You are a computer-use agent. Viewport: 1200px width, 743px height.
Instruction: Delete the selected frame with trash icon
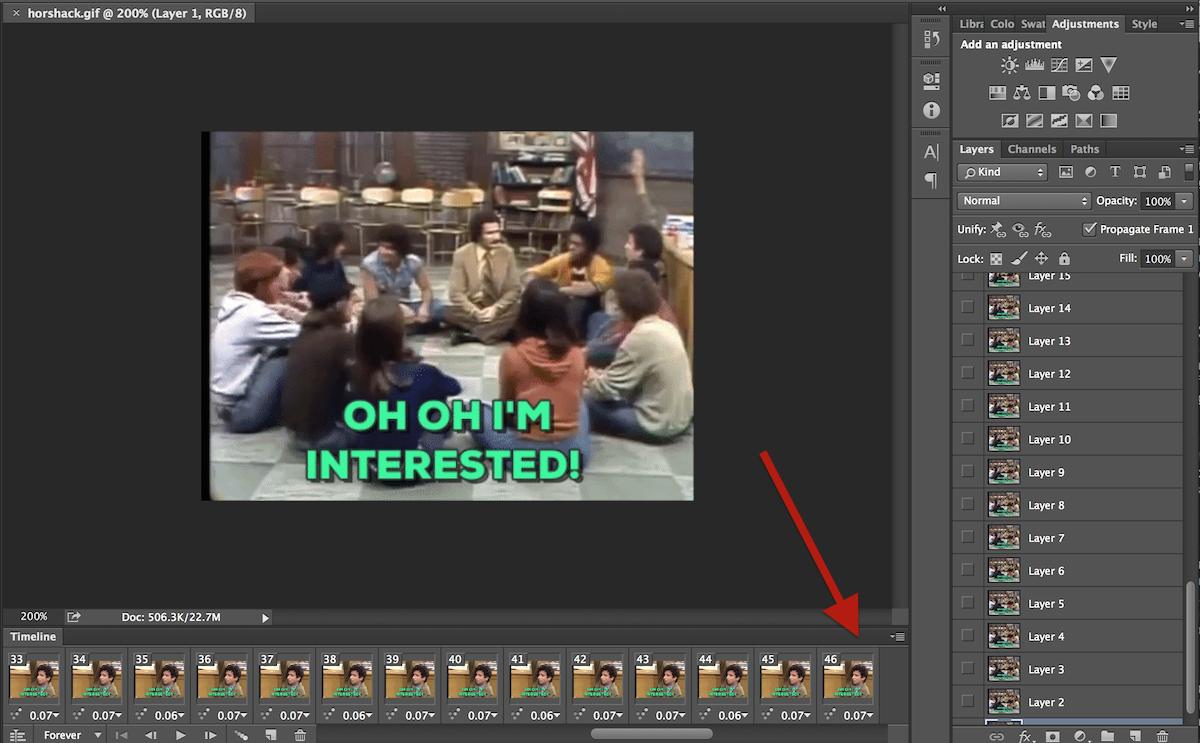coord(300,735)
